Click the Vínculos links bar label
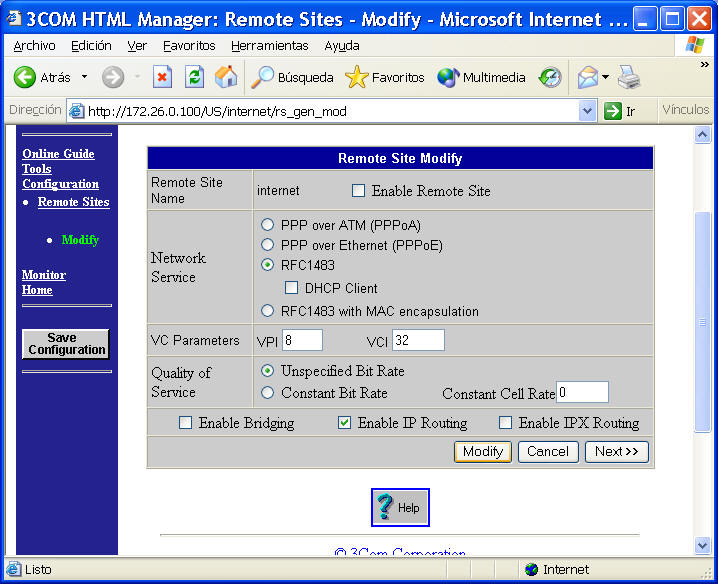 point(685,110)
